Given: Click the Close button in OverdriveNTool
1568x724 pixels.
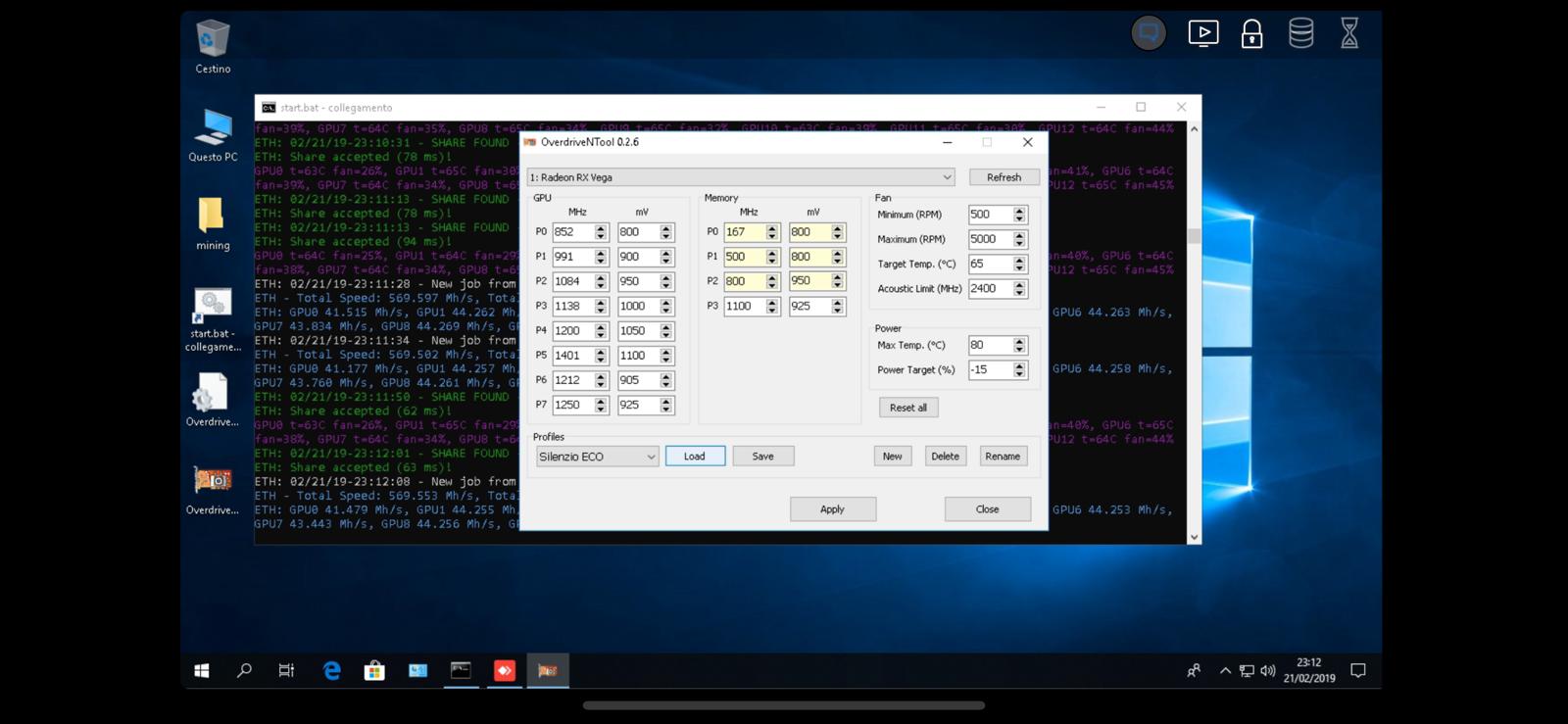Looking at the screenshot, I should click(x=987, y=509).
